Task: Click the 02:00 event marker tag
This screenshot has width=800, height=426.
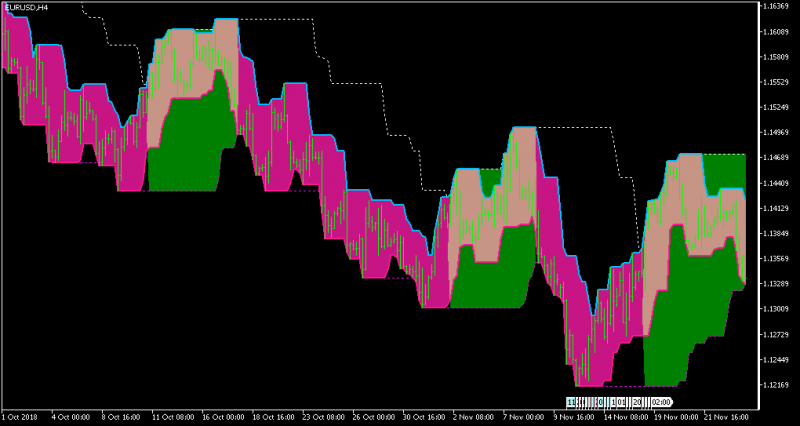Action: 661,403
